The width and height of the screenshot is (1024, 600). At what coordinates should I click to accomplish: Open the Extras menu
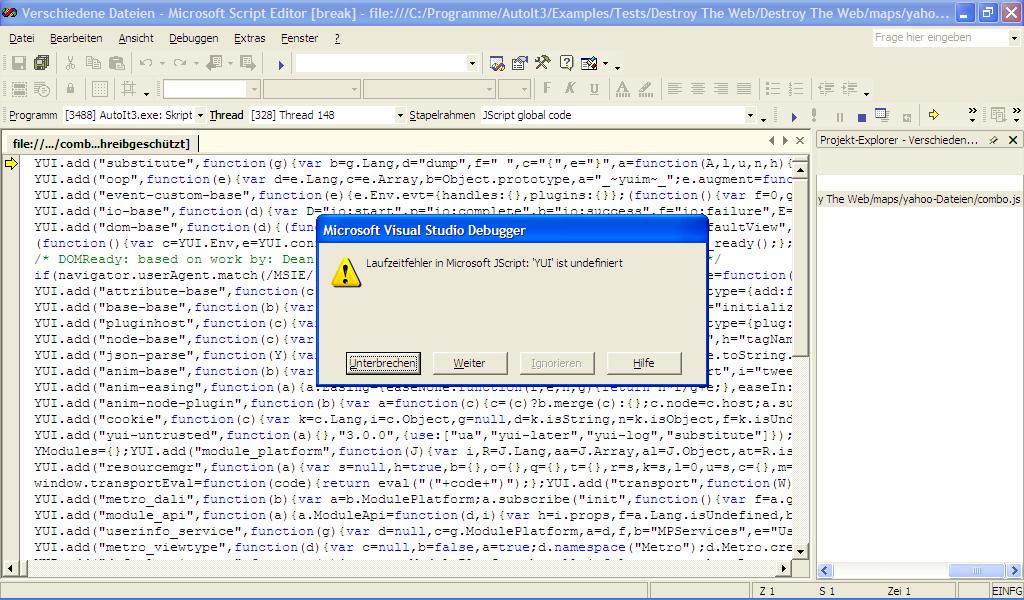[249, 38]
